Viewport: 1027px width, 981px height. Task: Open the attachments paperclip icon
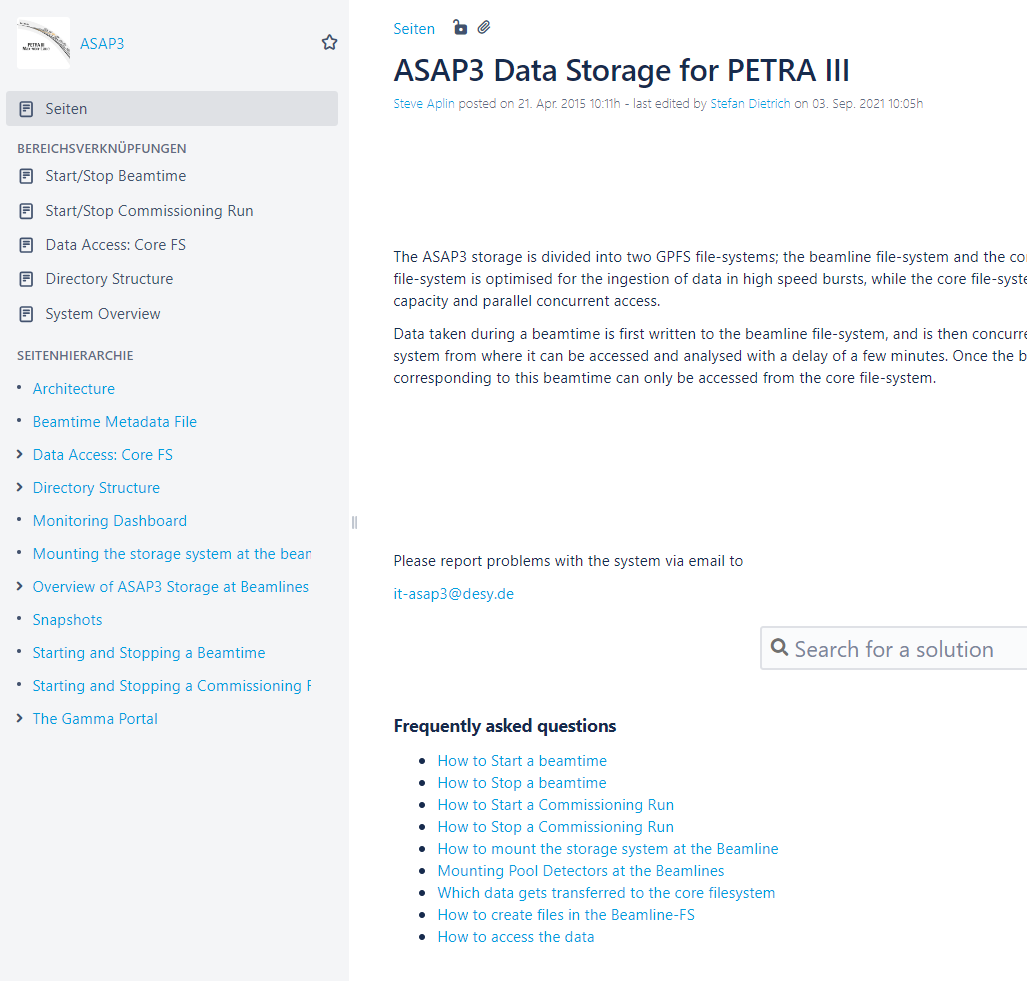pos(484,28)
